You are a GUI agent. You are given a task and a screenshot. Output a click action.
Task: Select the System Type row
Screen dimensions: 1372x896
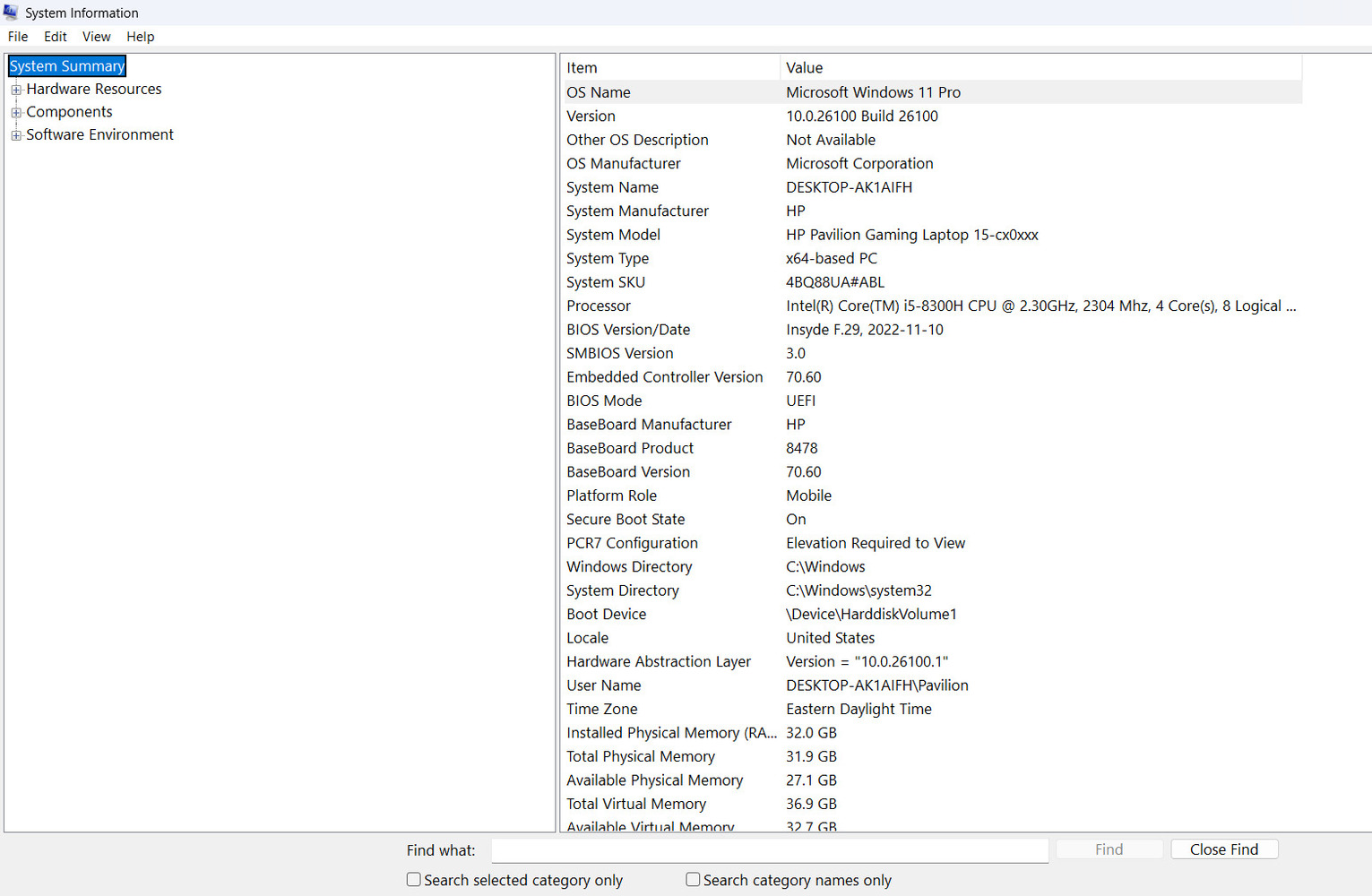click(x=932, y=258)
